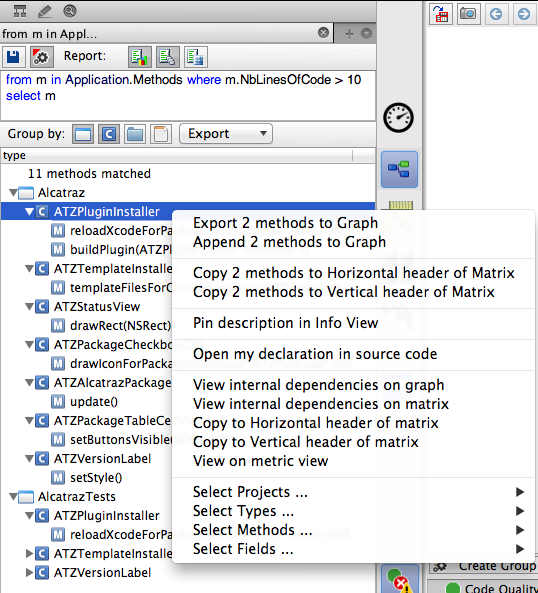Screen dimensions: 538x593
Task: Click the second Report icon with magnifier
Action: click(167, 57)
